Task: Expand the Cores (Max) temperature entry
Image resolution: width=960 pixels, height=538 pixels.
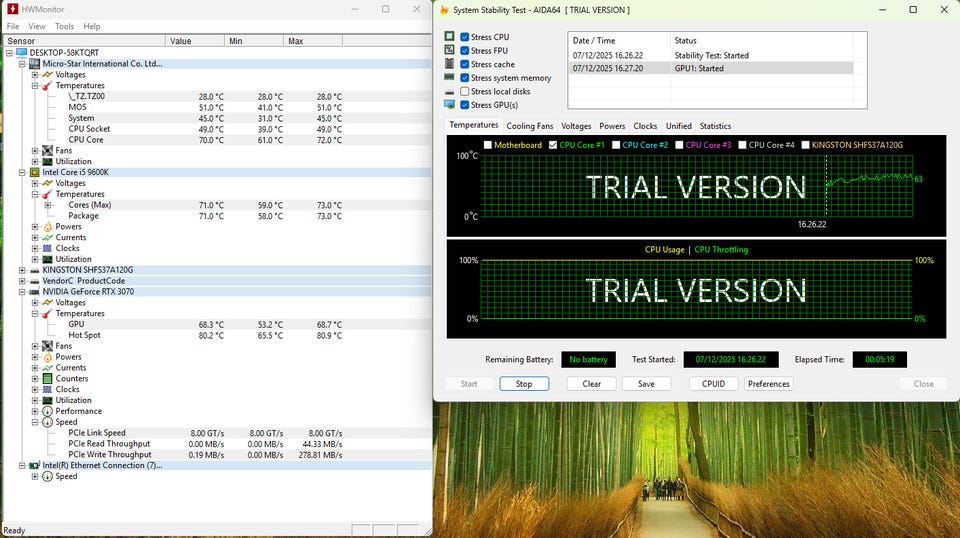Action: tap(47, 205)
